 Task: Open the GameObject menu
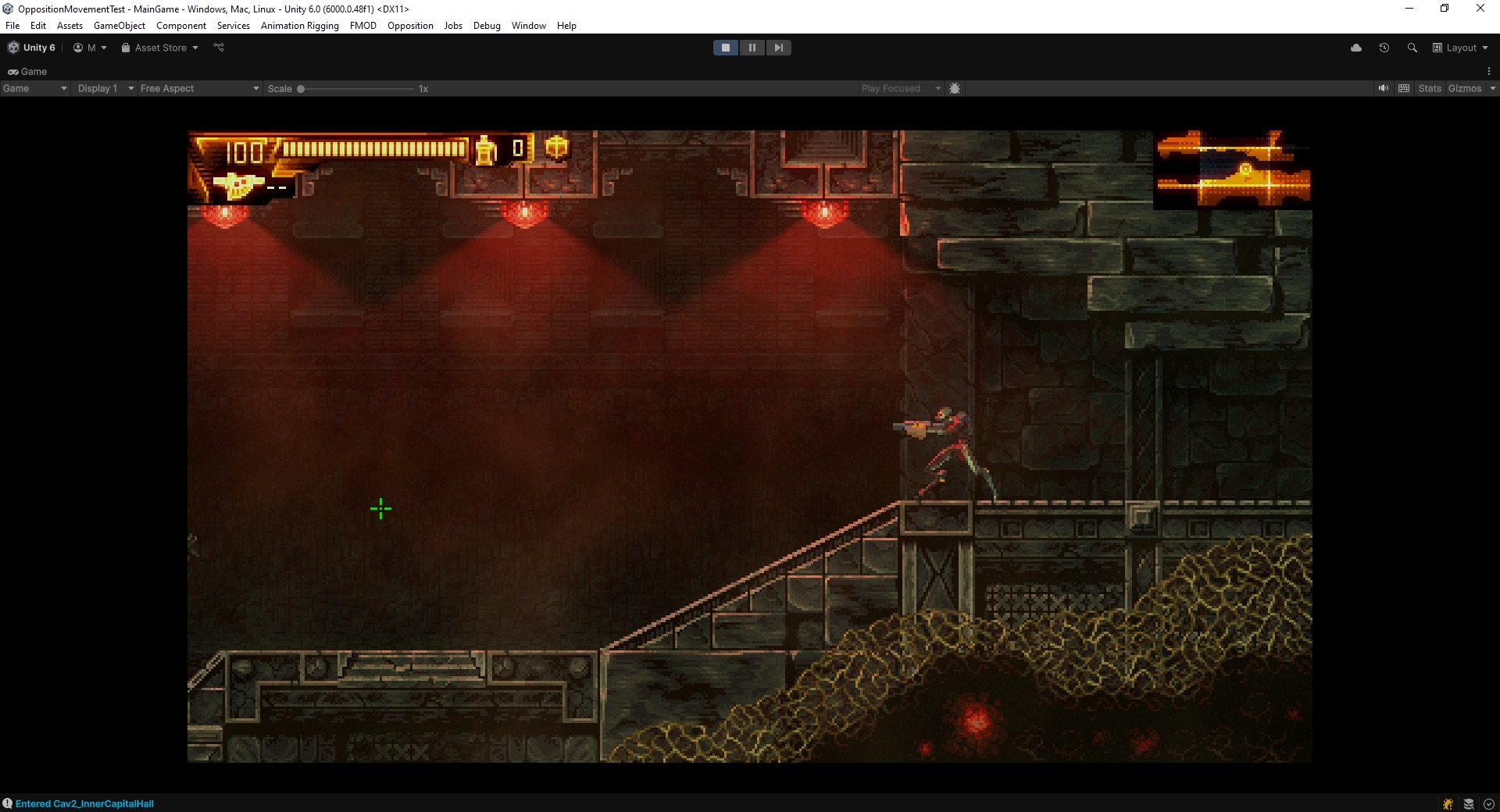[120, 26]
